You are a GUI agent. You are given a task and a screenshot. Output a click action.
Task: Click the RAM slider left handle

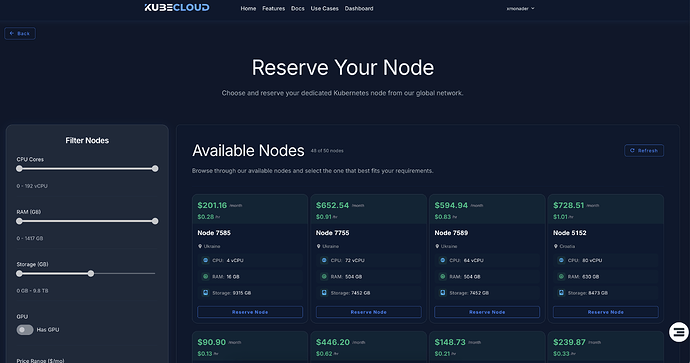tap(19, 221)
